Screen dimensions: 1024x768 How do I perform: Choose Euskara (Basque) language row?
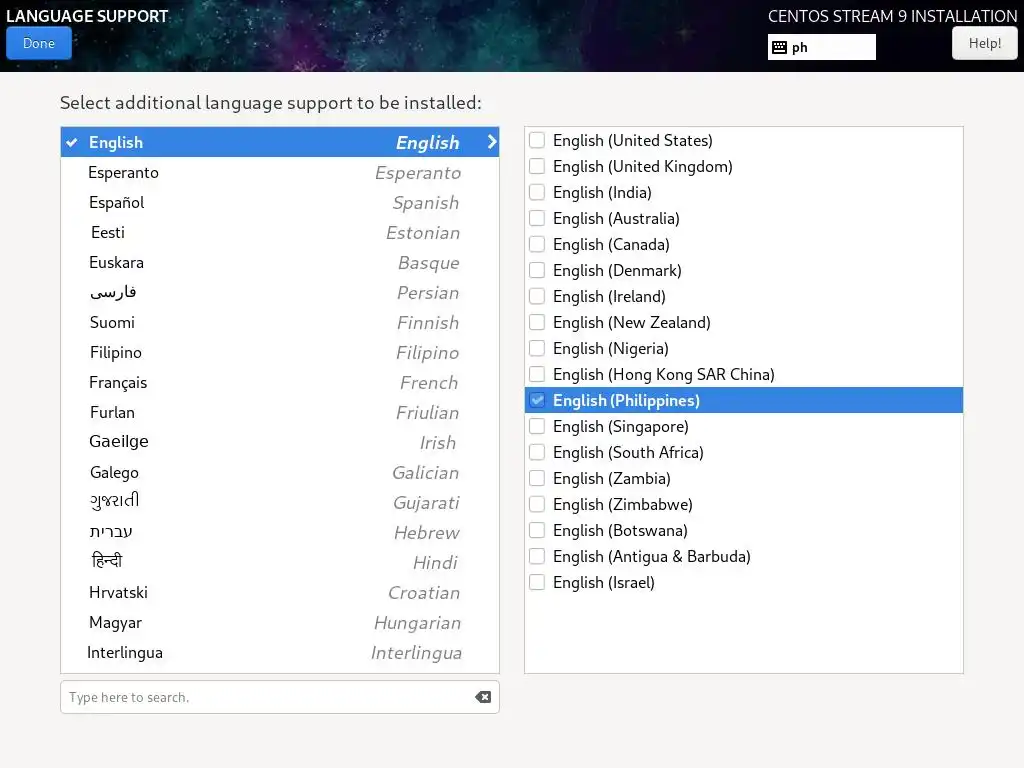[280, 263]
